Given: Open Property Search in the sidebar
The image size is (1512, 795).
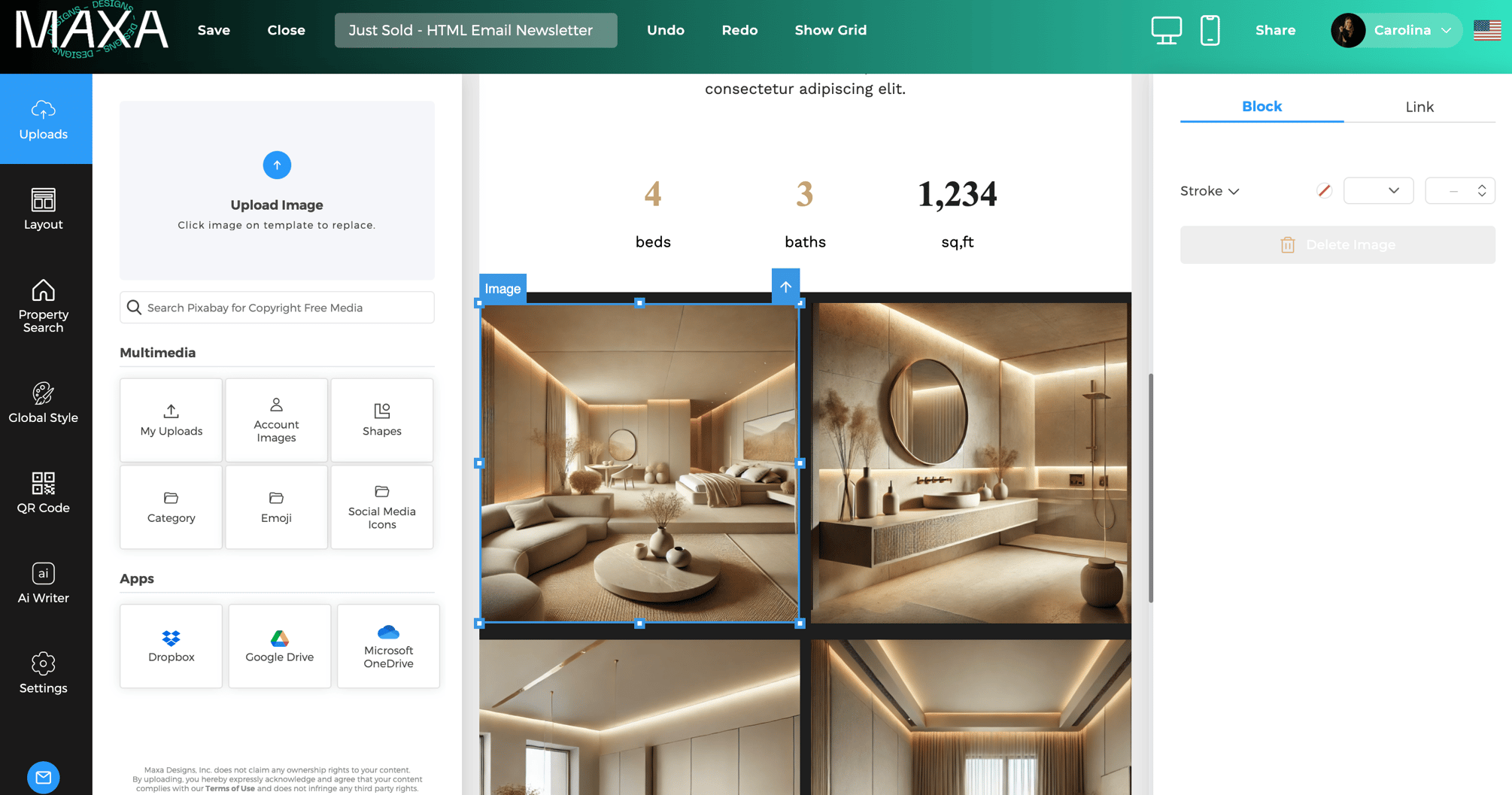Looking at the screenshot, I should (x=43, y=305).
